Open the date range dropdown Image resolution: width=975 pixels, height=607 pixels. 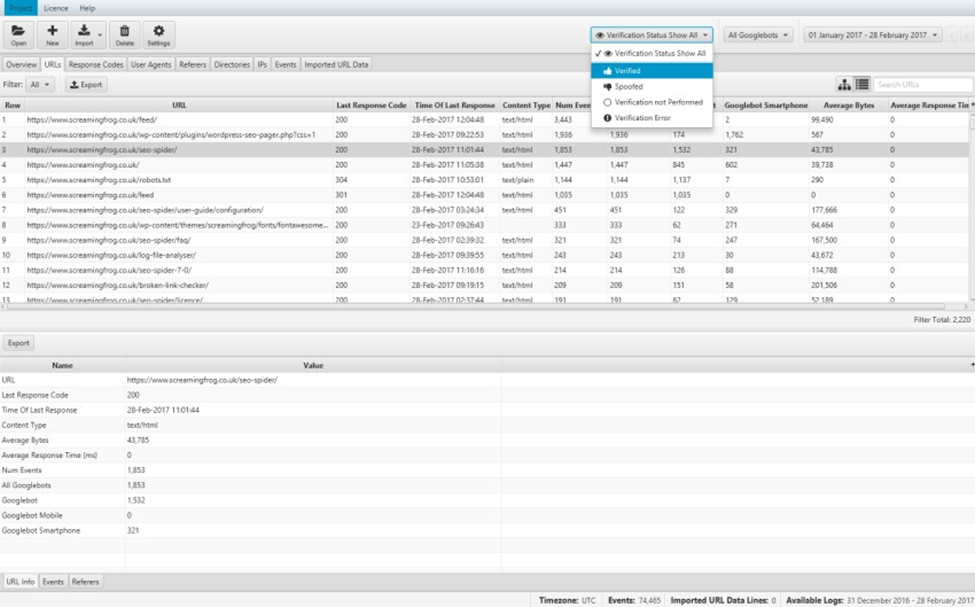[x=873, y=35]
